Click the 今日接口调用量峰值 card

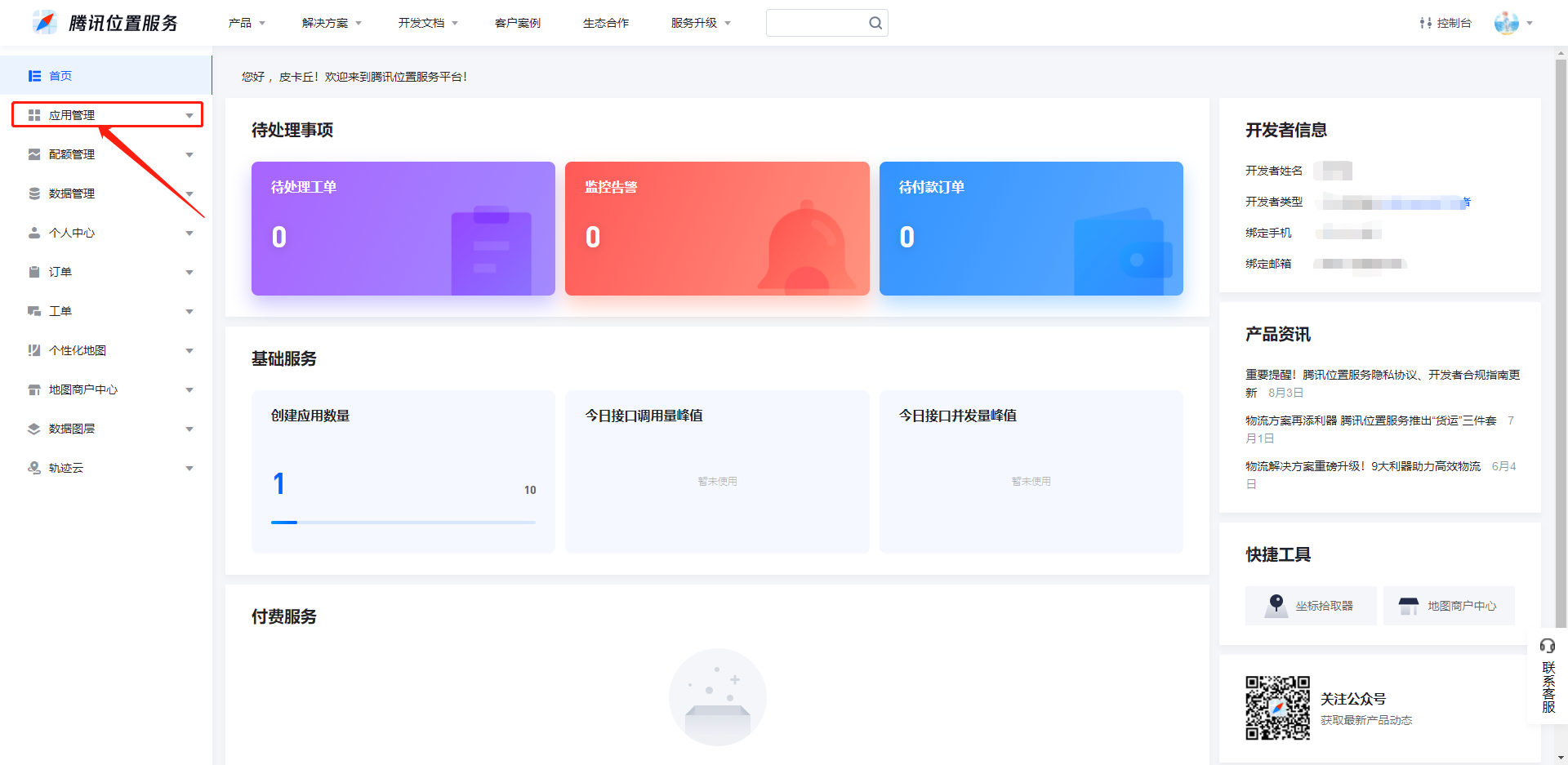click(x=717, y=472)
